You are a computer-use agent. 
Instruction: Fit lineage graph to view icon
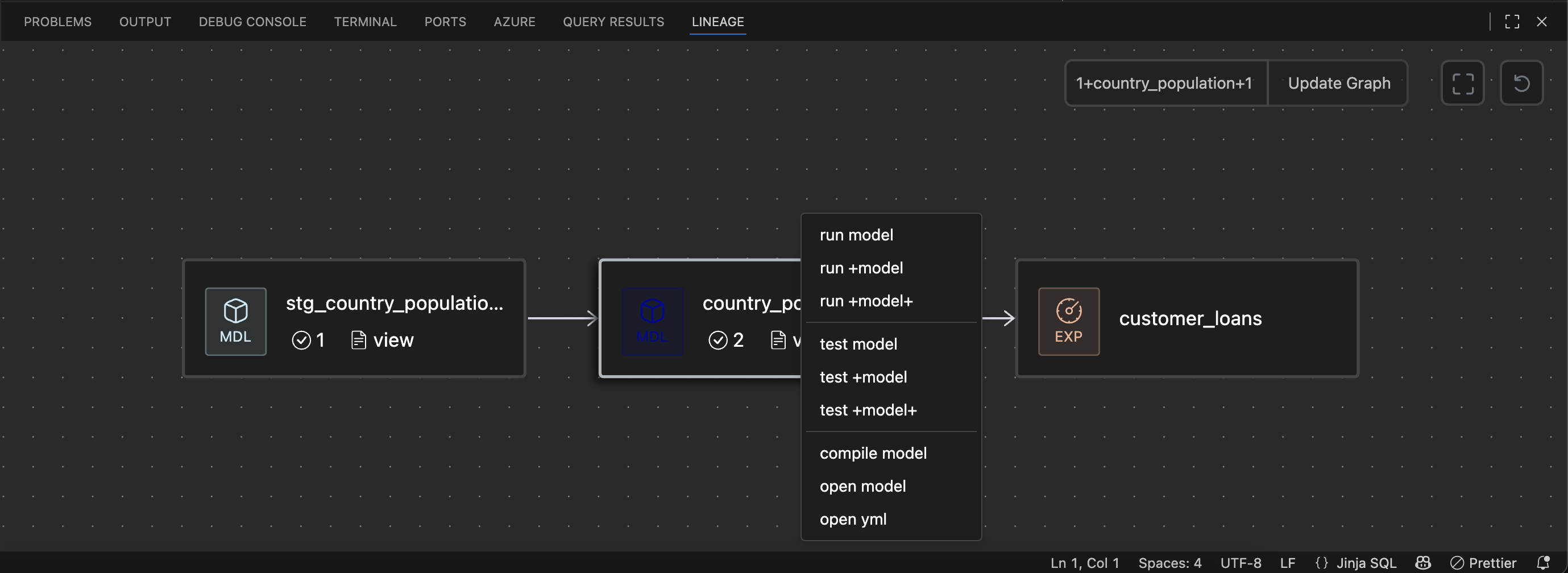(x=1463, y=83)
